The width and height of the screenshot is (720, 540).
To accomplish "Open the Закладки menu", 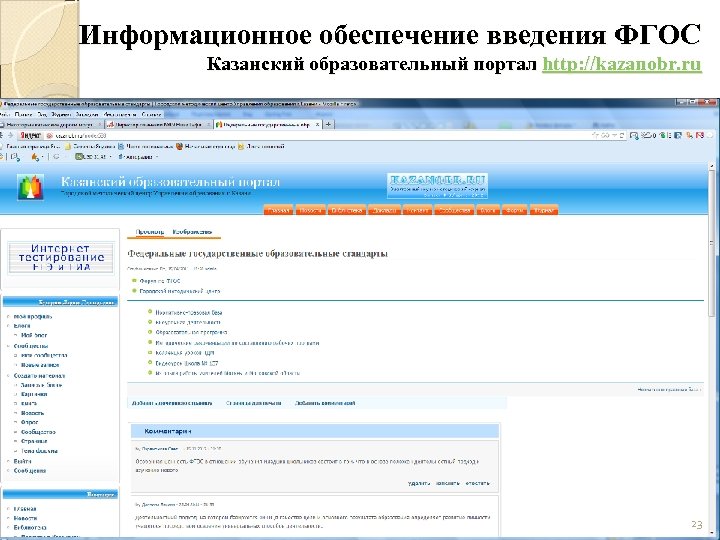I will (87, 114).
